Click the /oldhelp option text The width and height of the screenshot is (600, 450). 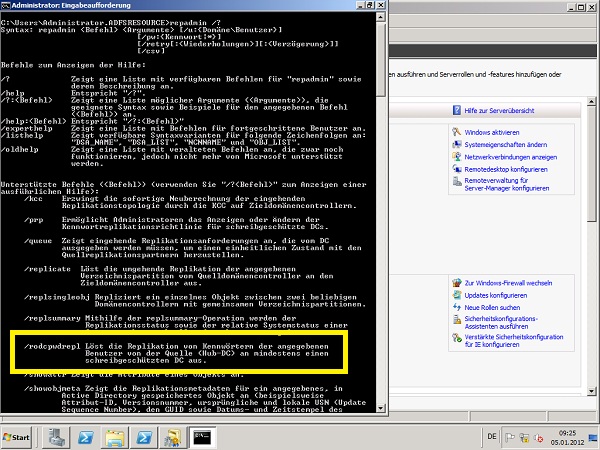pos(20,150)
